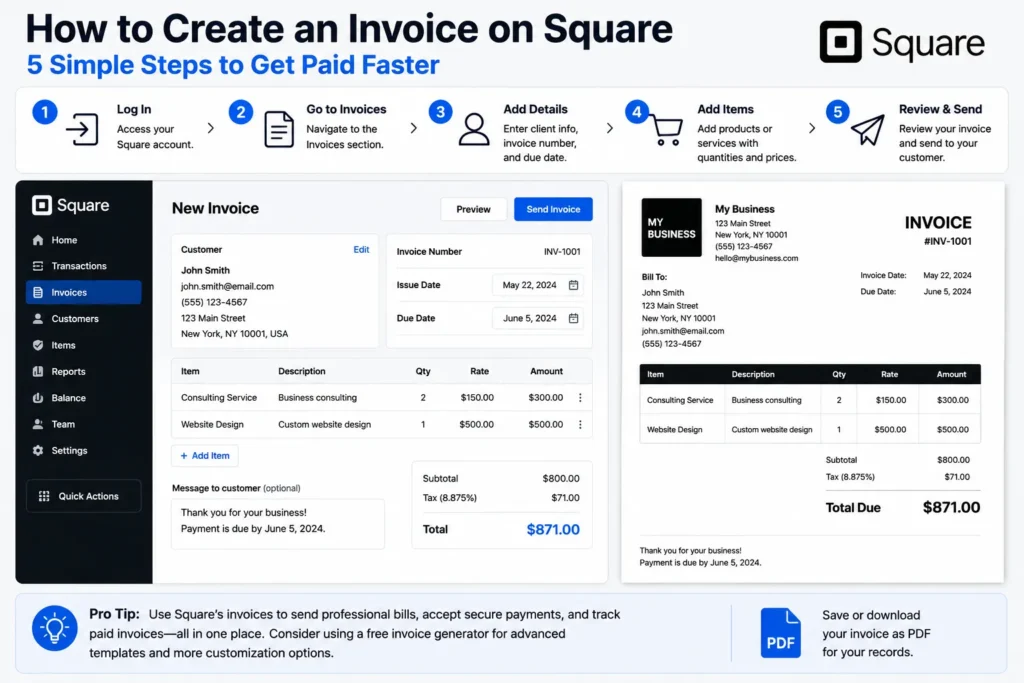Image resolution: width=1024 pixels, height=683 pixels.
Task: Click Total Due $871.00 on invoice preview
Action: tap(903, 507)
